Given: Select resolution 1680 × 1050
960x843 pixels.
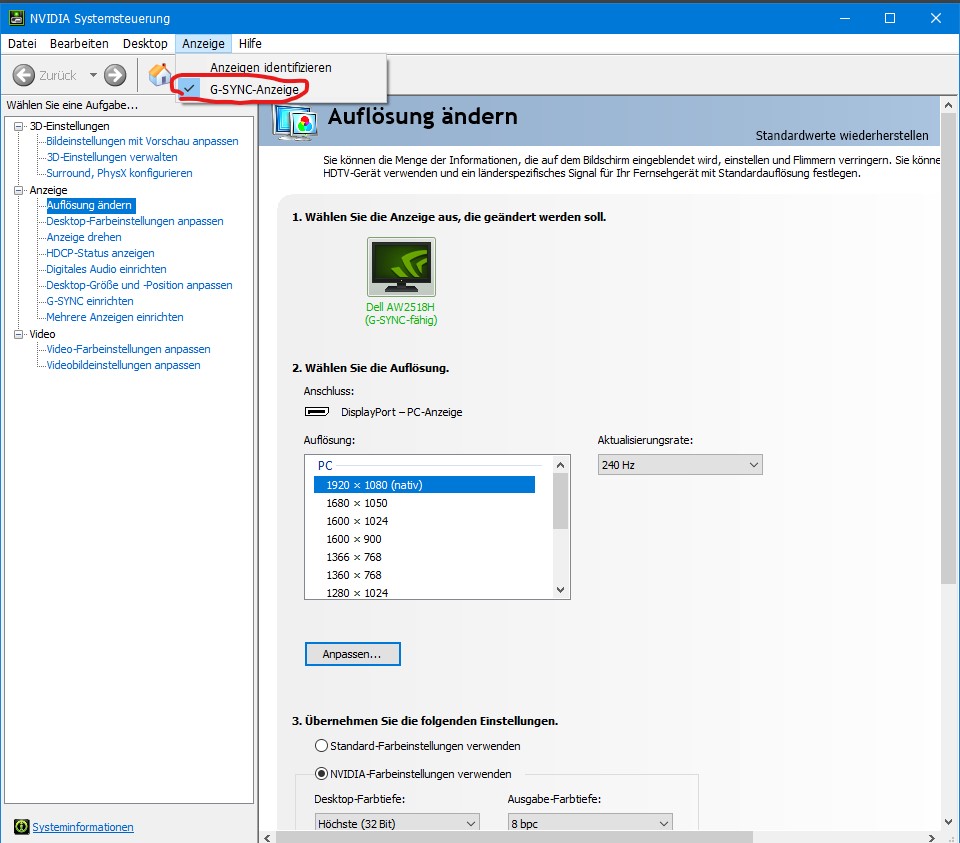Looking at the screenshot, I should [x=357, y=503].
